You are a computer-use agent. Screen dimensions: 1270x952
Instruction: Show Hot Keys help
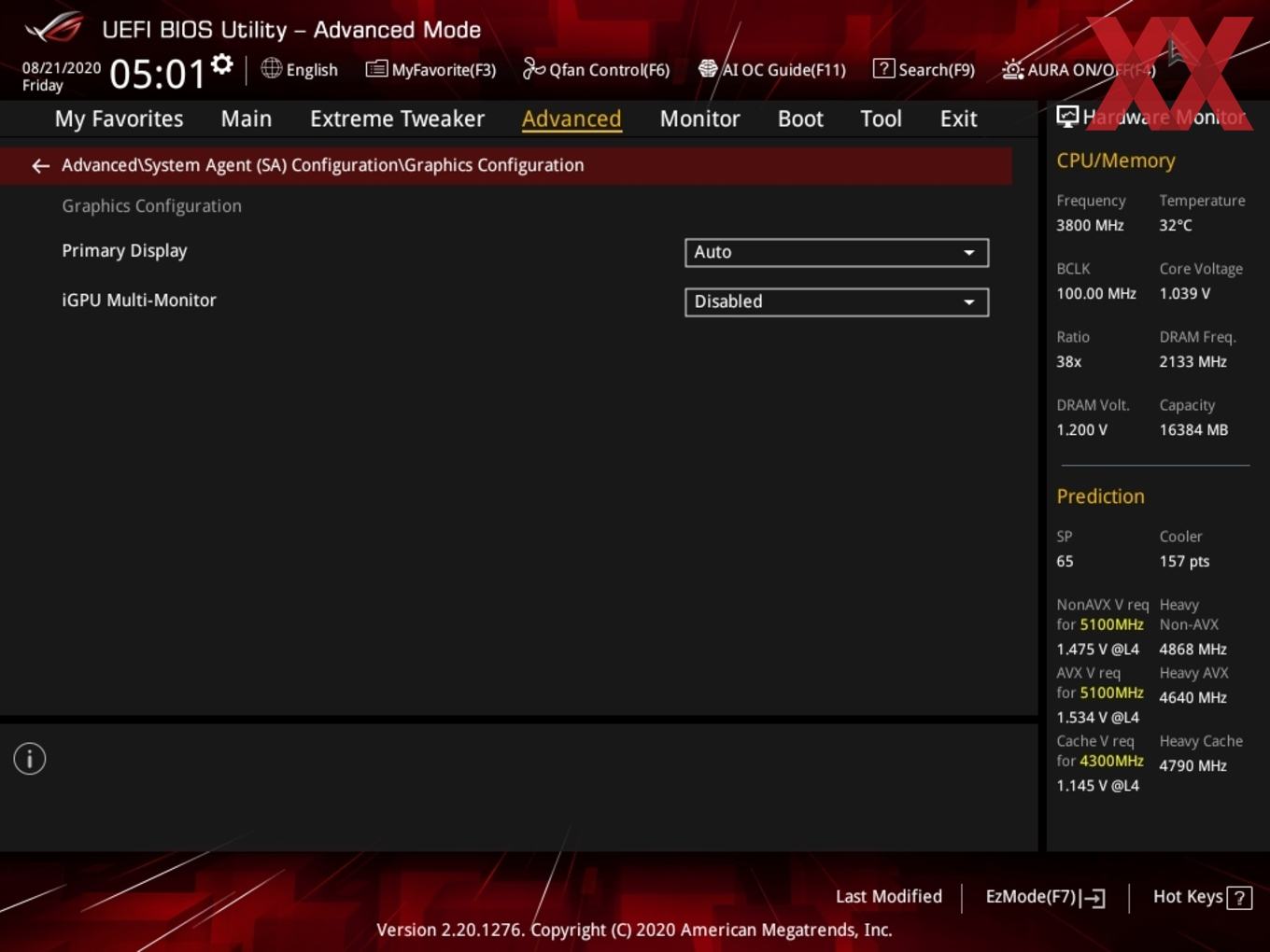point(1203,897)
